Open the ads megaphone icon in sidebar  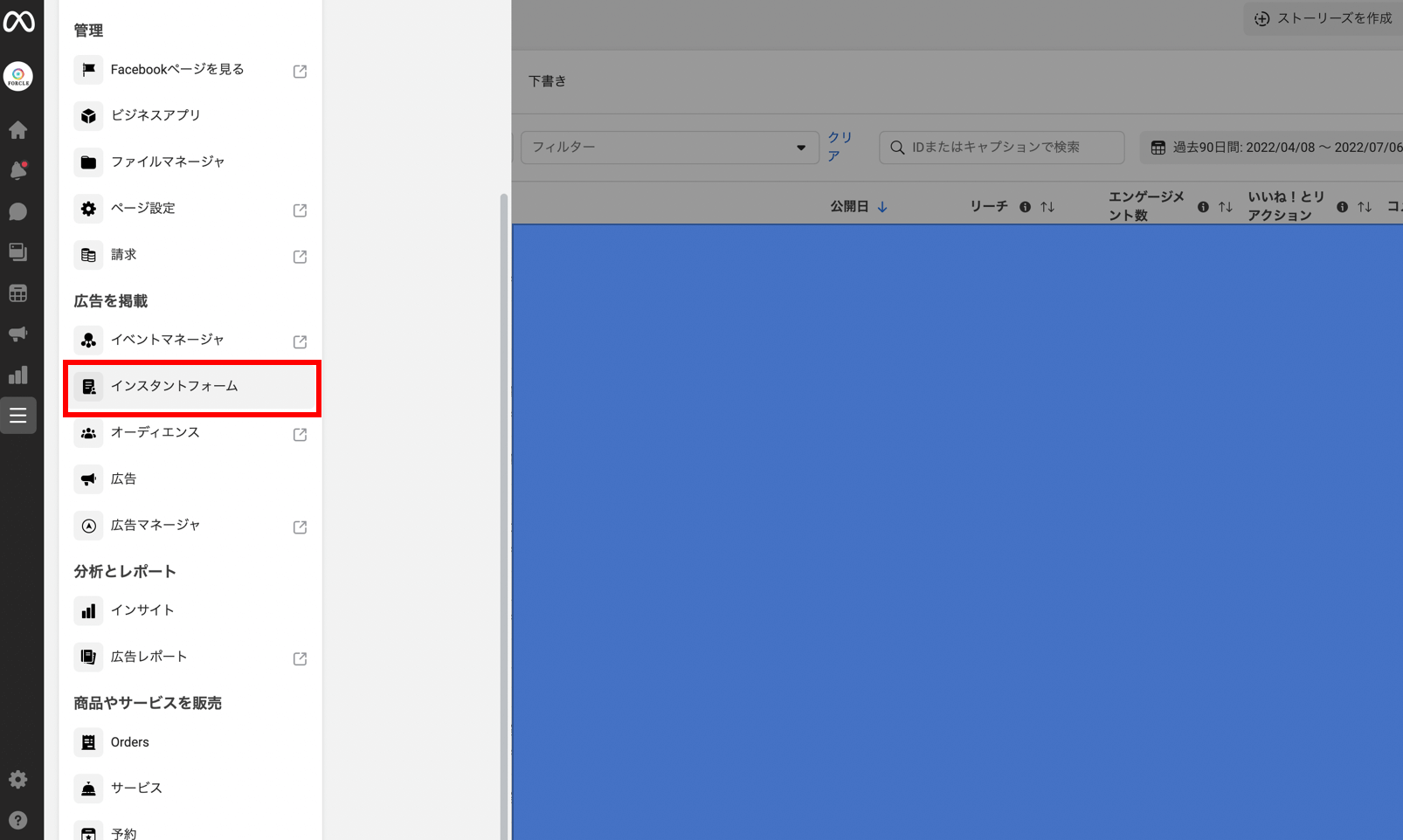pyautogui.click(x=18, y=334)
